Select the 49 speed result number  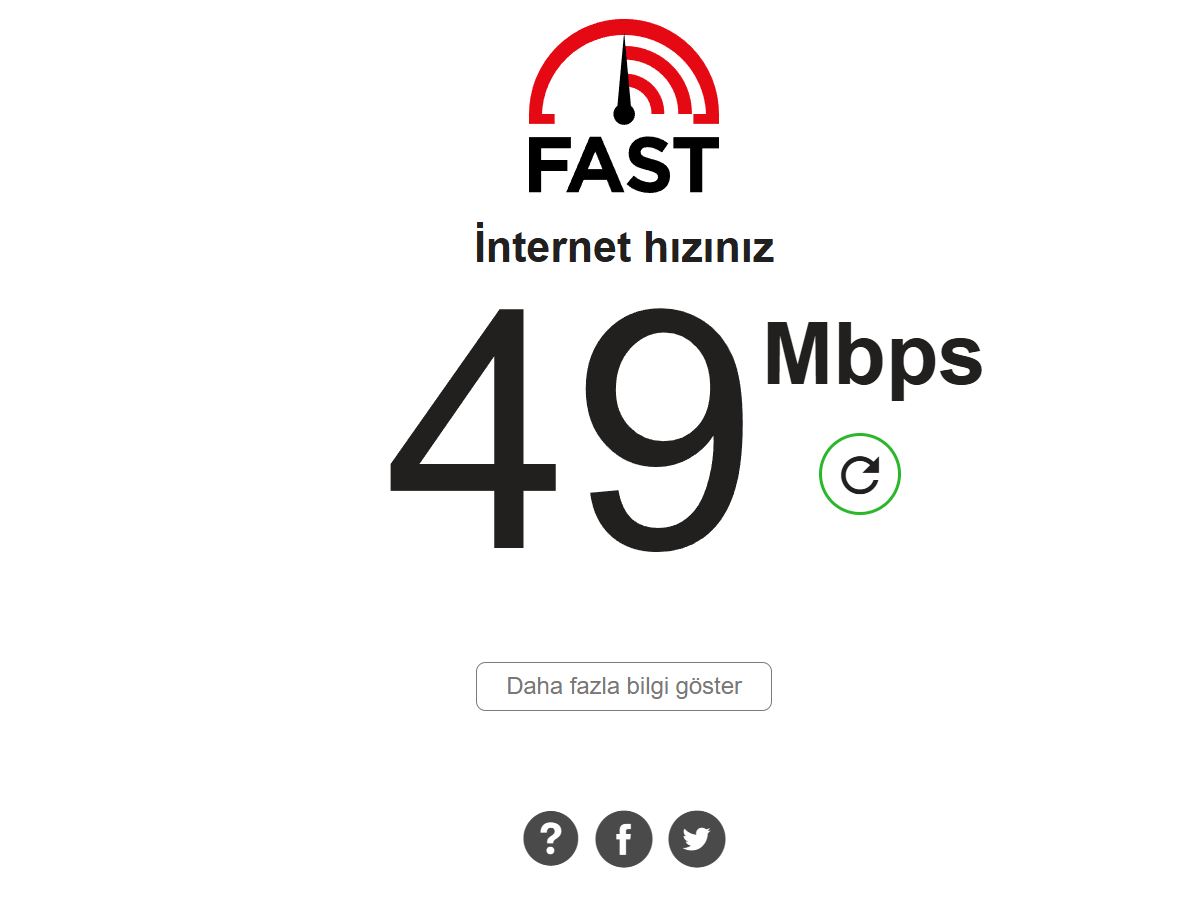pos(566,429)
